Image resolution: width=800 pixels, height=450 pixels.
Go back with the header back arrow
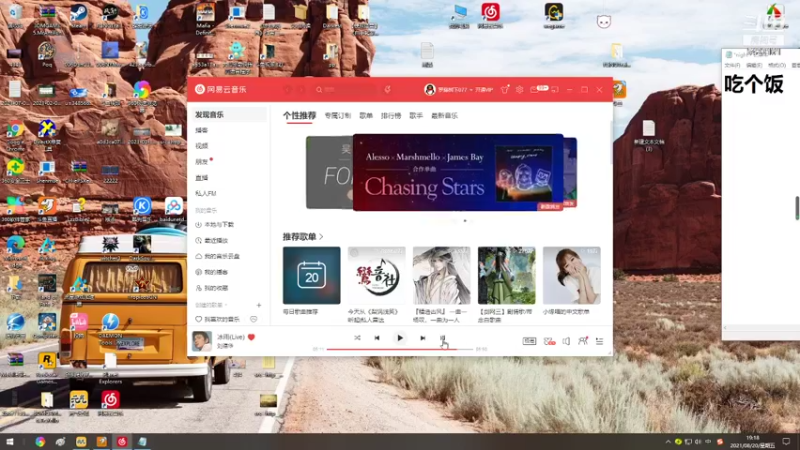point(288,90)
